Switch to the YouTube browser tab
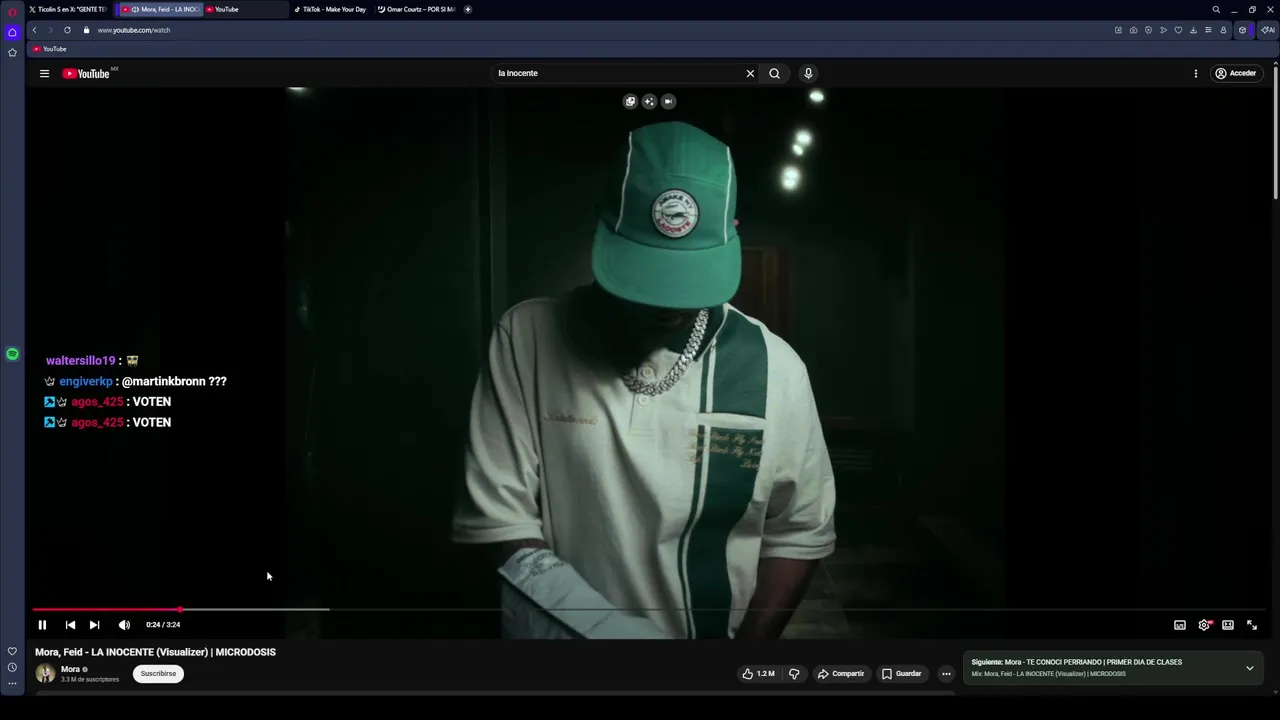1280x720 pixels. tap(245, 9)
